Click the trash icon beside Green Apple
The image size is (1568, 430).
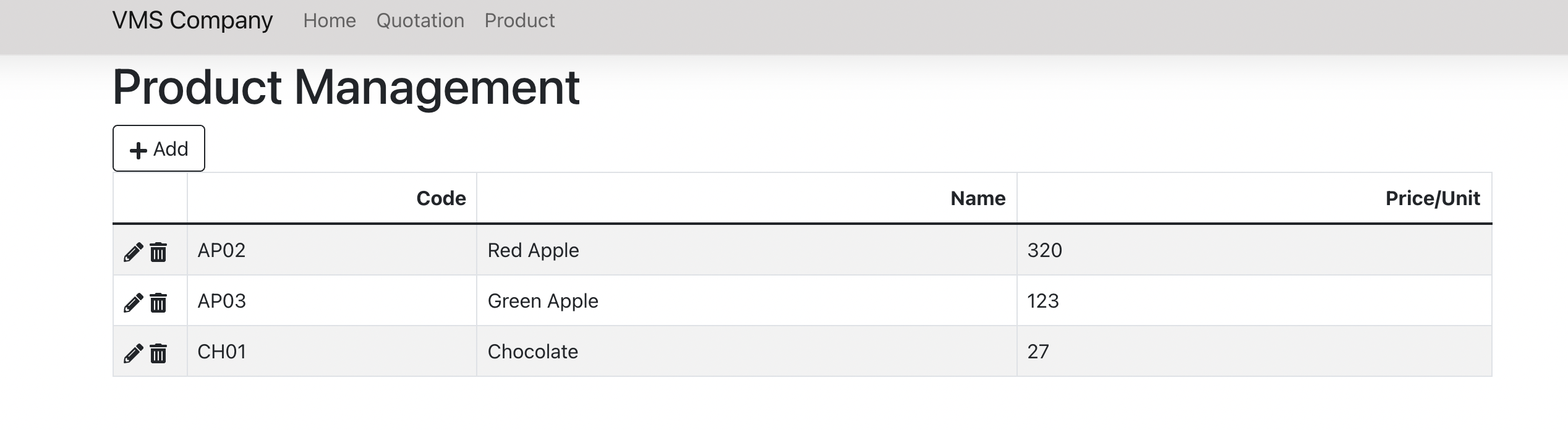tap(158, 301)
